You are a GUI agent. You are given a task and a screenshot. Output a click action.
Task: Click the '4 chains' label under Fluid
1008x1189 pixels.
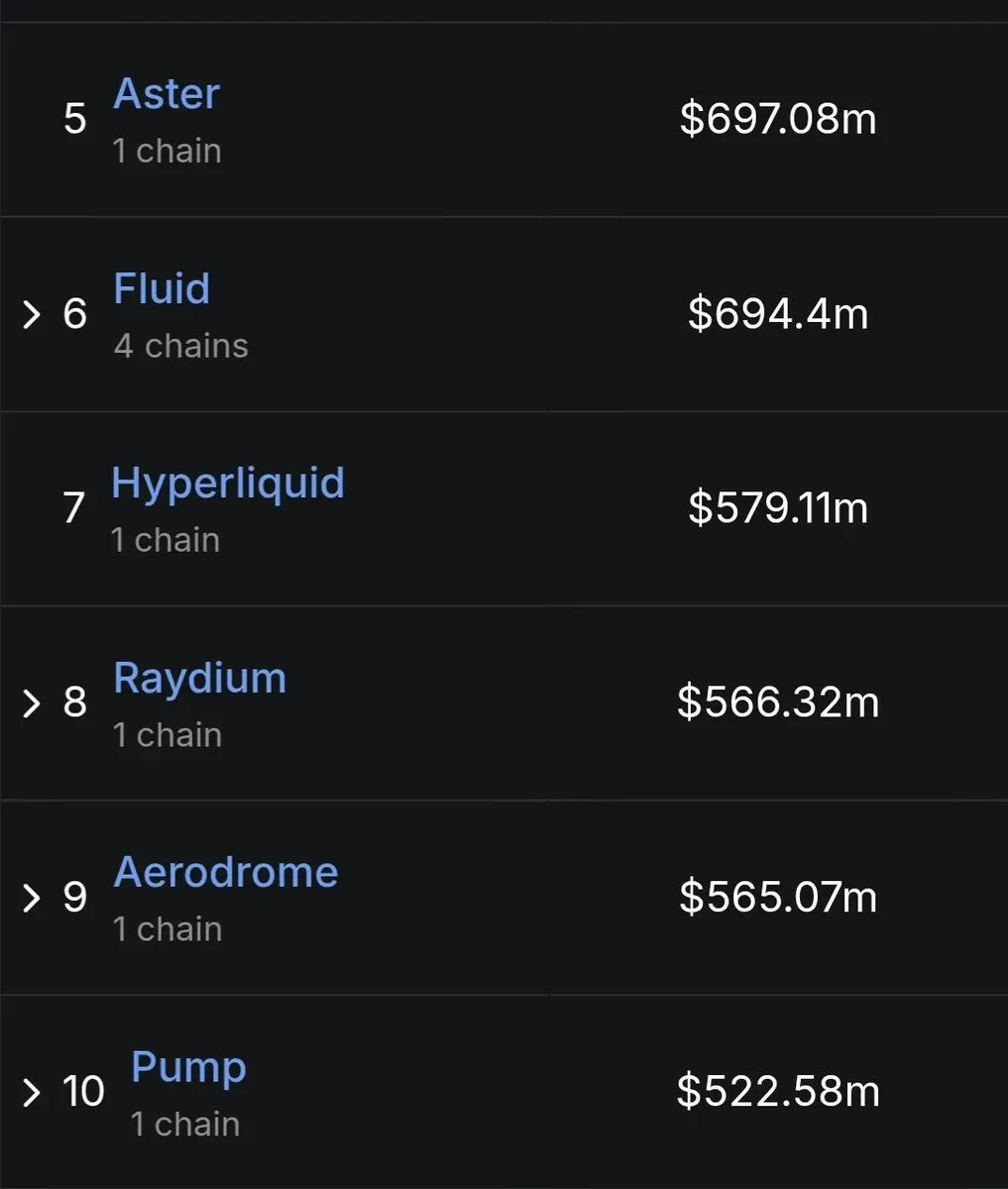[x=180, y=346]
